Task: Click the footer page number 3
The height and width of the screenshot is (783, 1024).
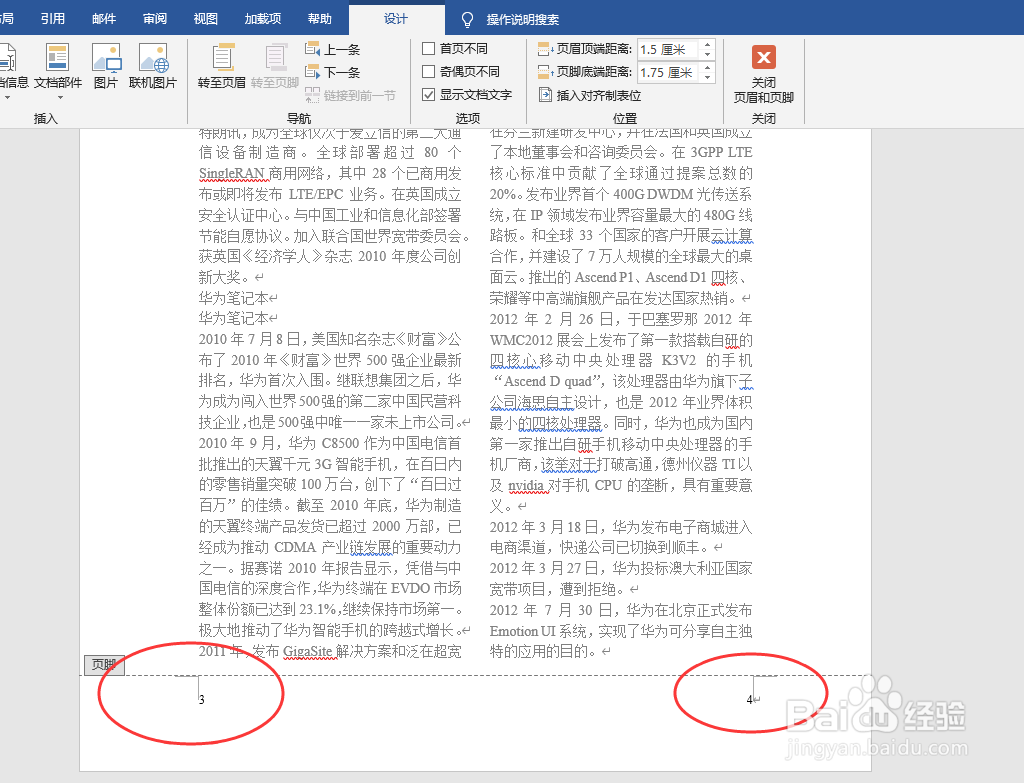Action: coord(202,699)
